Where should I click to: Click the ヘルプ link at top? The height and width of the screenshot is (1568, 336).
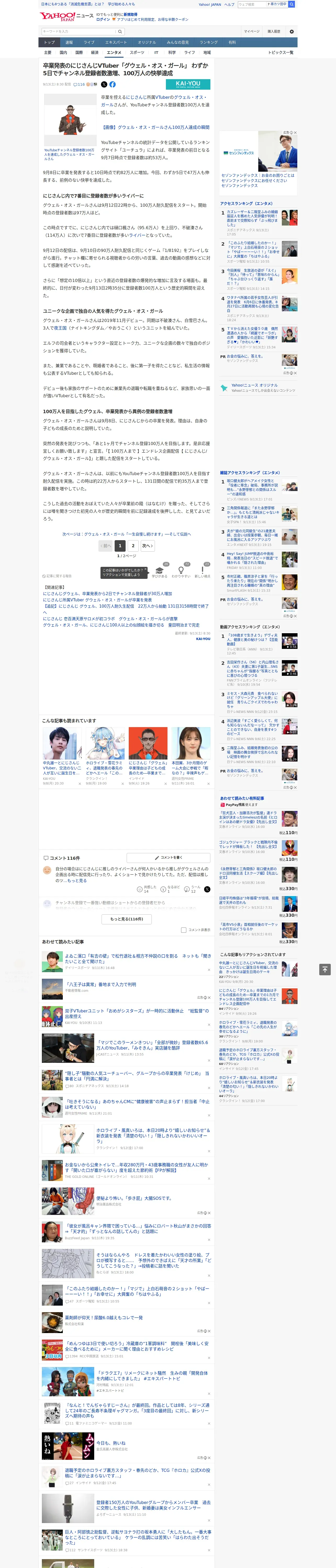229,4
